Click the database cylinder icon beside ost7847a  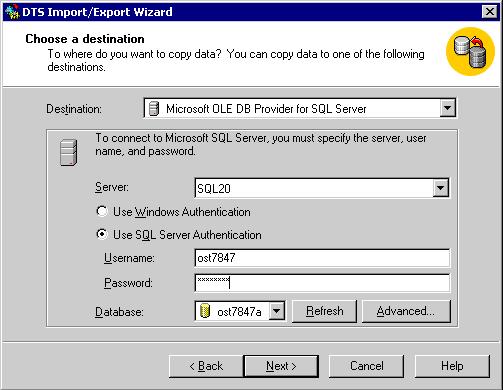(x=205, y=311)
